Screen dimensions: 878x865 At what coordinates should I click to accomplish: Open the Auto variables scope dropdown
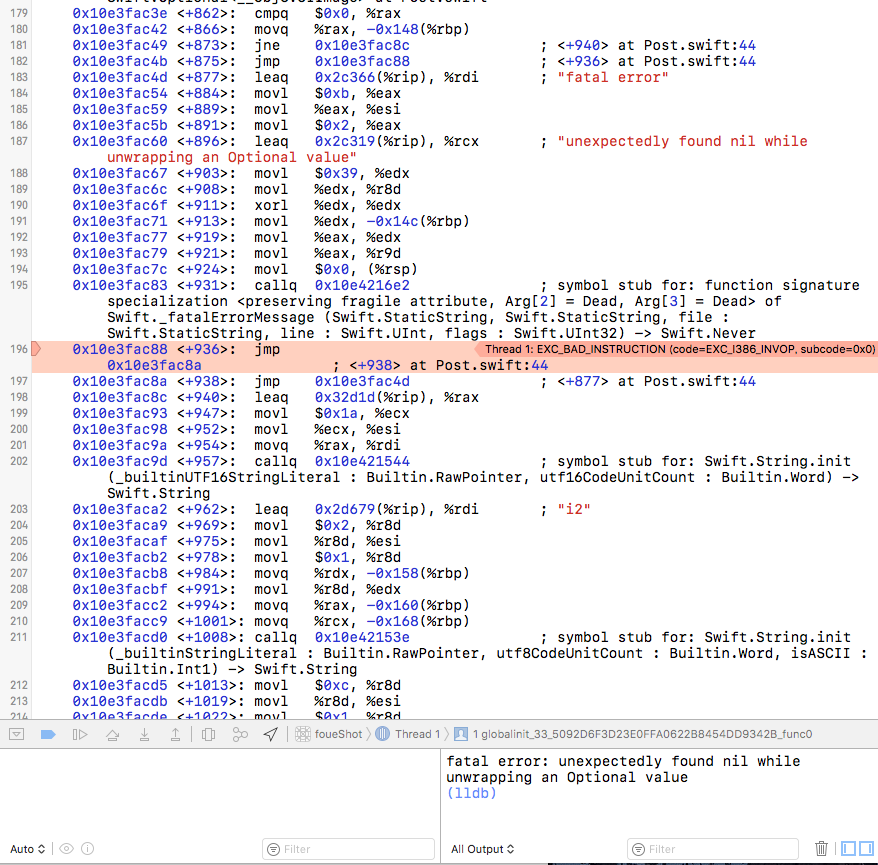tap(25, 848)
